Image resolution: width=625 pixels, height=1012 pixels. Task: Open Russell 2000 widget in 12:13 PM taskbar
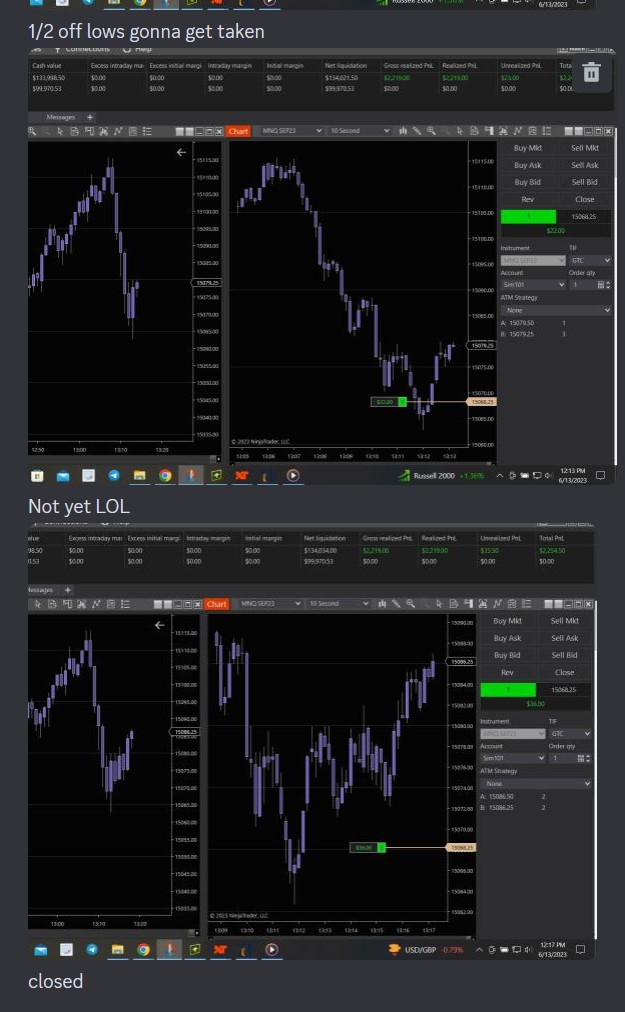(441, 476)
